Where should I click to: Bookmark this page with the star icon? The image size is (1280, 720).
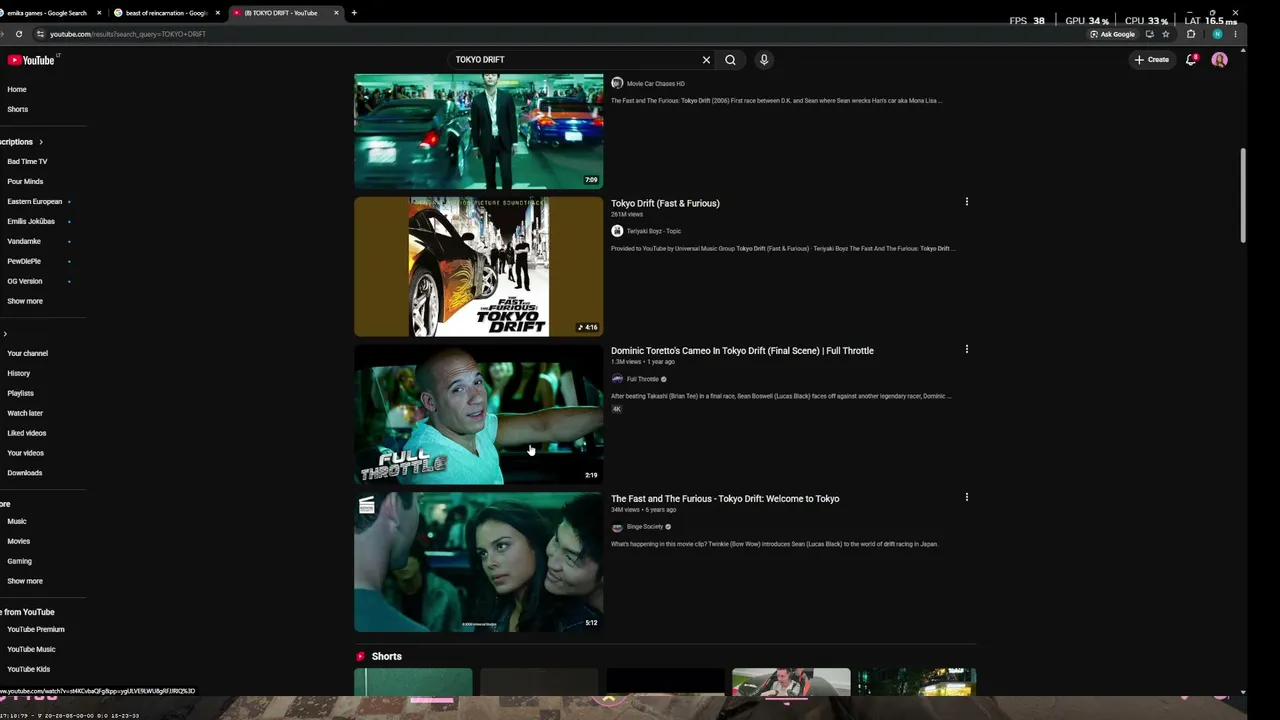click(1165, 34)
